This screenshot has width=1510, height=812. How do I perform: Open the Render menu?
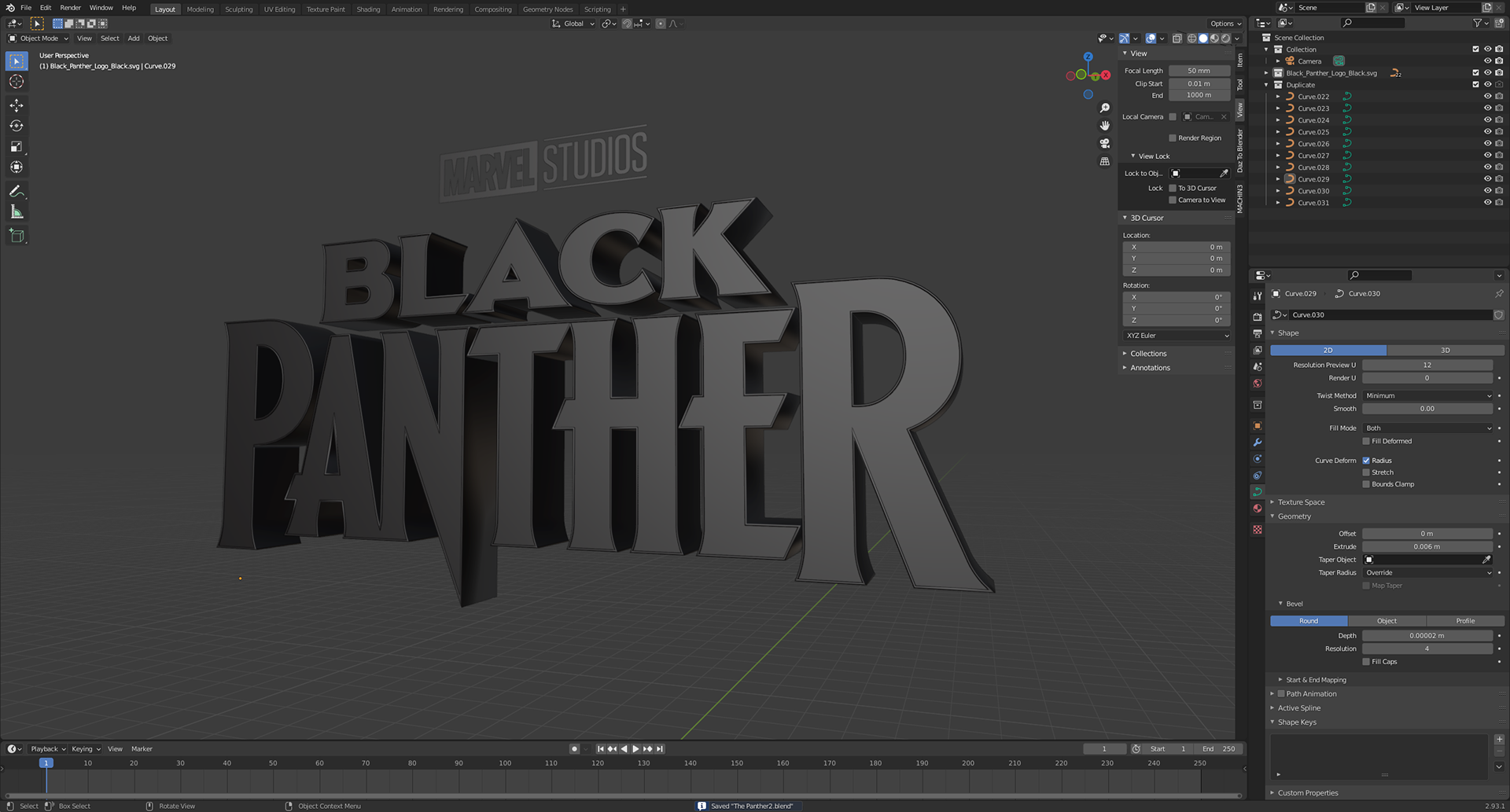pos(70,8)
